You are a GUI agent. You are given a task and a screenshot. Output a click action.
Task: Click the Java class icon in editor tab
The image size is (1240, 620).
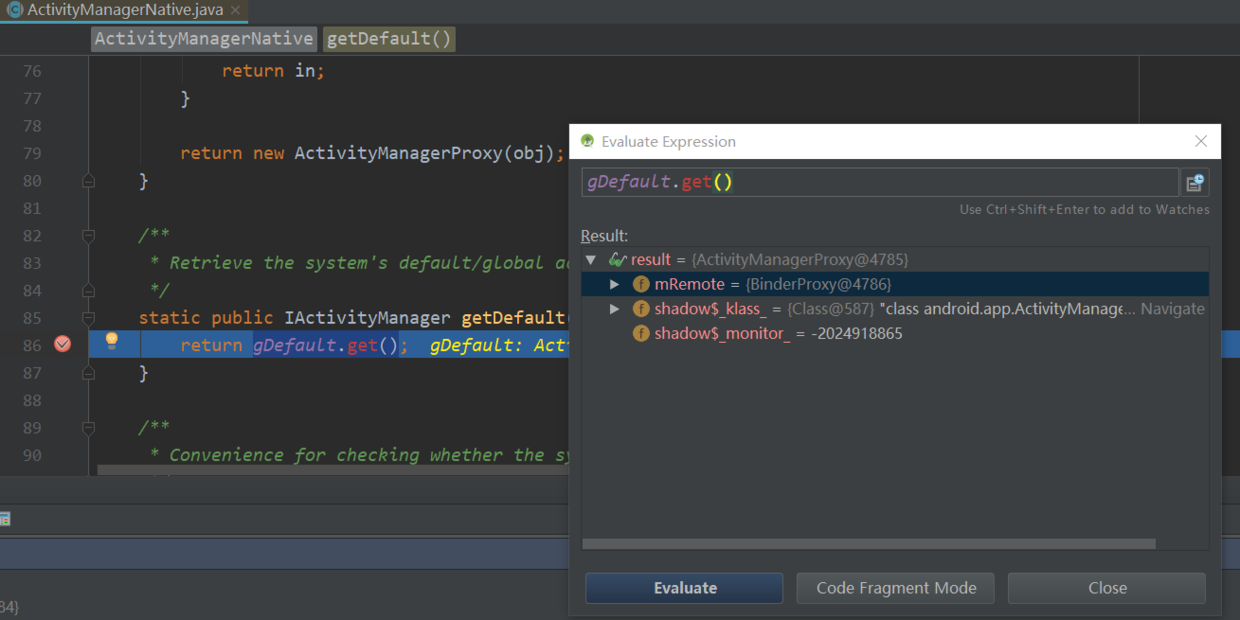(x=14, y=11)
